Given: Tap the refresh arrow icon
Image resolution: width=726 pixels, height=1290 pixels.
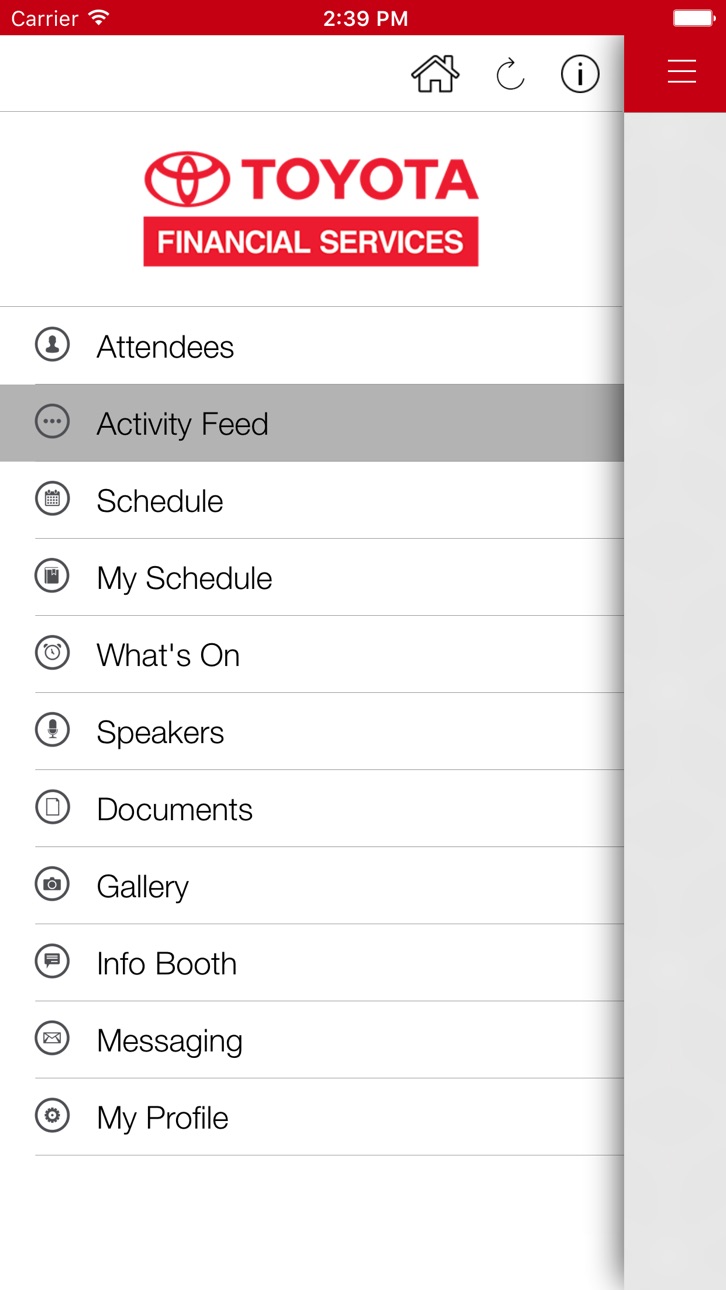Looking at the screenshot, I should (x=510, y=74).
